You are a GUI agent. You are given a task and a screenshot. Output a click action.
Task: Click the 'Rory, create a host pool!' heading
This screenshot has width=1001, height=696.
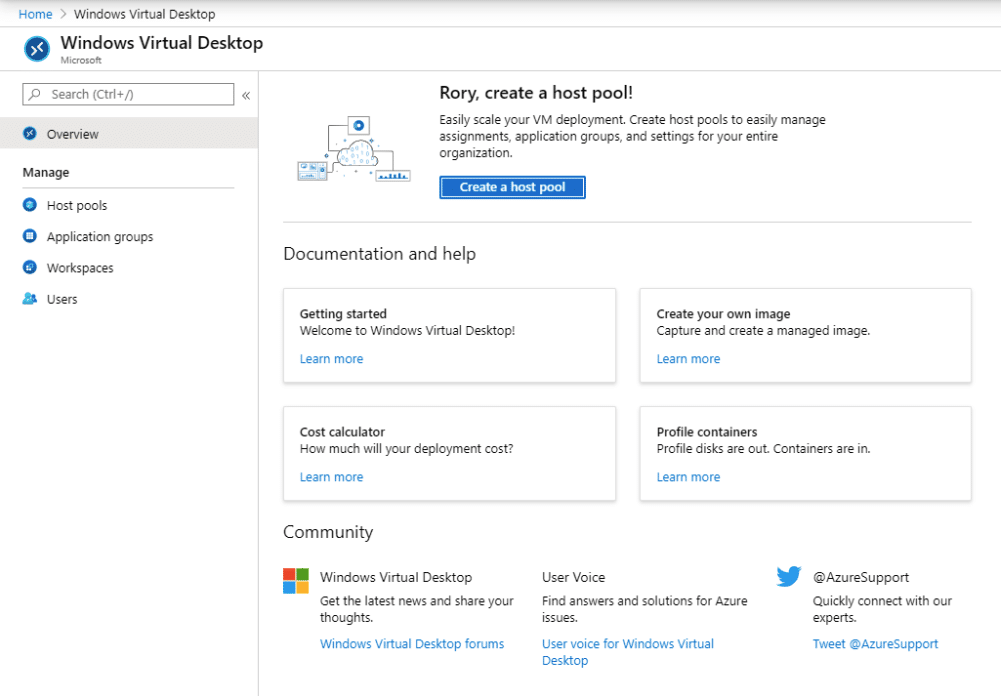tap(536, 93)
